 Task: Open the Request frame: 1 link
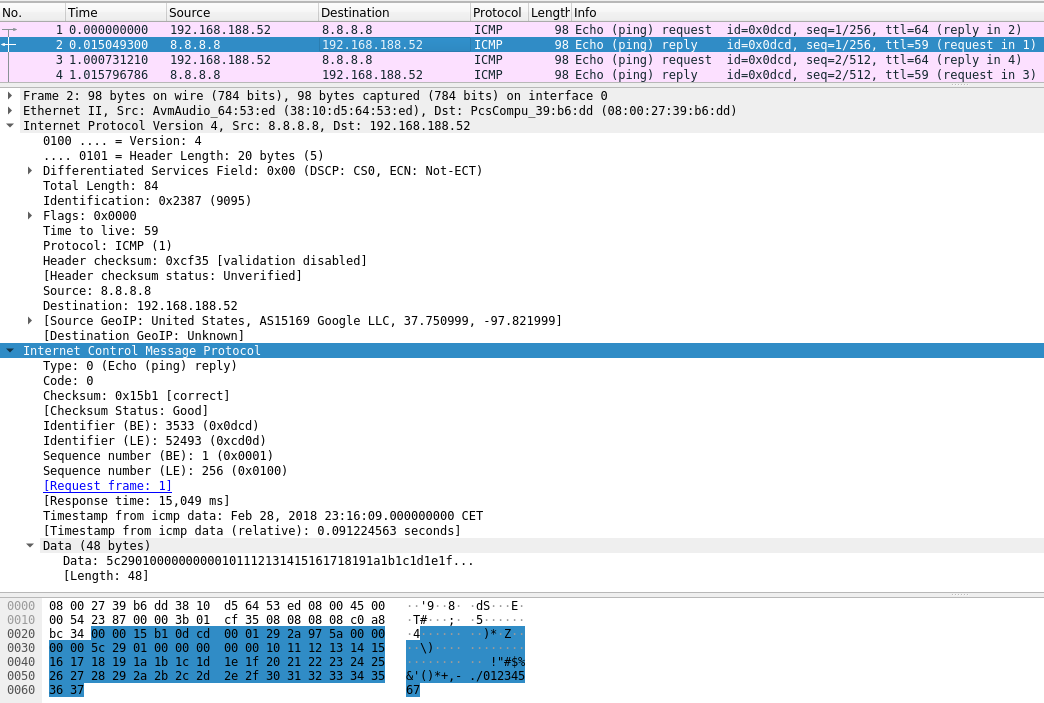107,486
